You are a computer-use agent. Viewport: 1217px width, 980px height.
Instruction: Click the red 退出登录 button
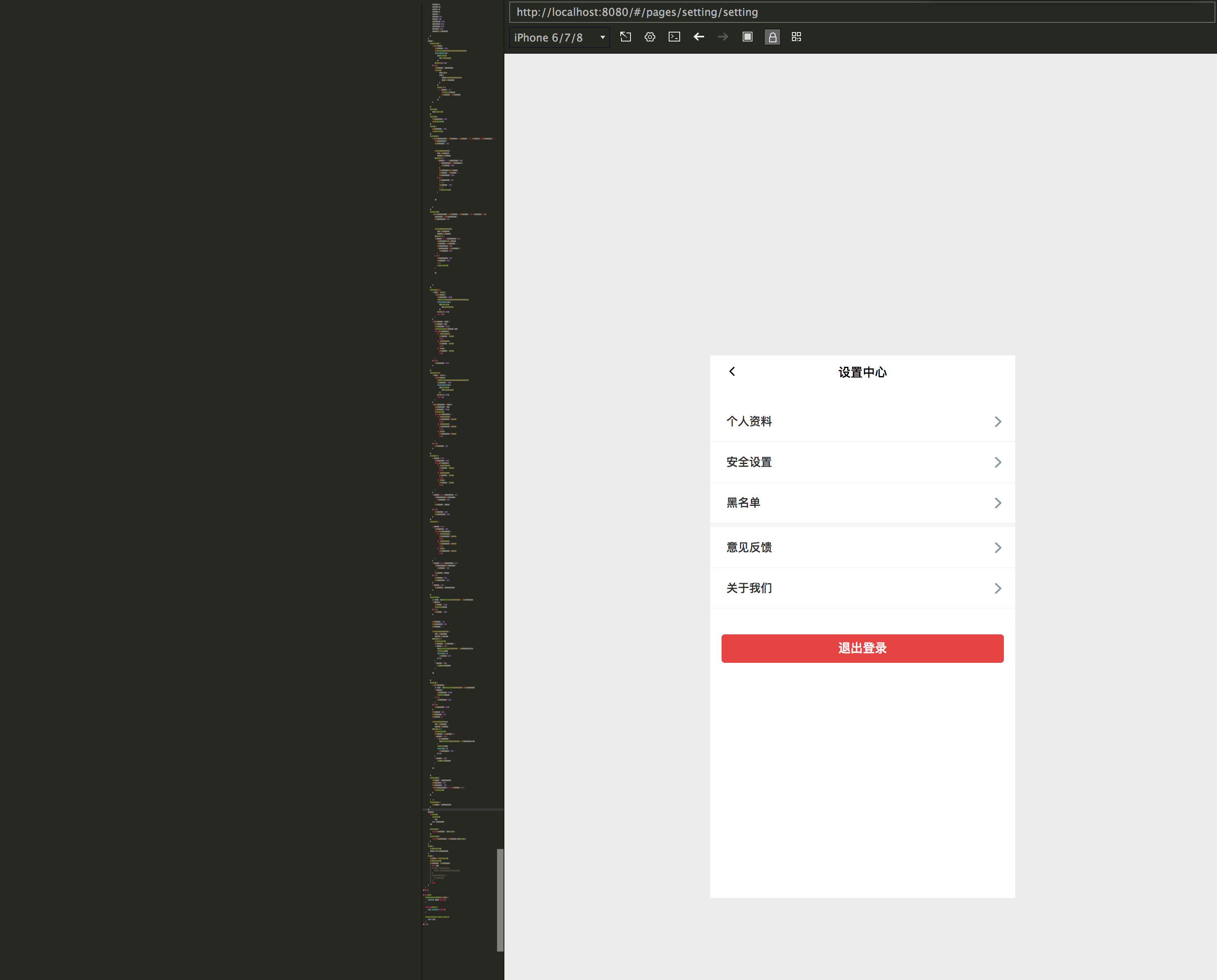pos(862,648)
